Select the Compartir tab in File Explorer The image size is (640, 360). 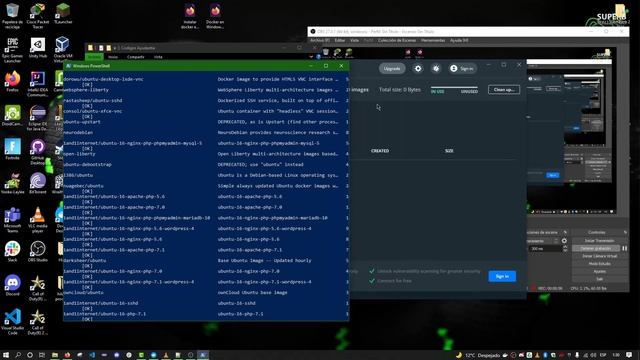tap(136, 57)
